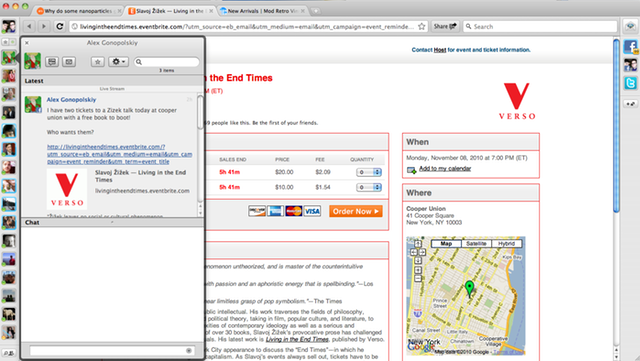The width and height of the screenshot is (640, 361).
Task: Click the Add to my calendar link
Action: pyautogui.click(x=445, y=168)
